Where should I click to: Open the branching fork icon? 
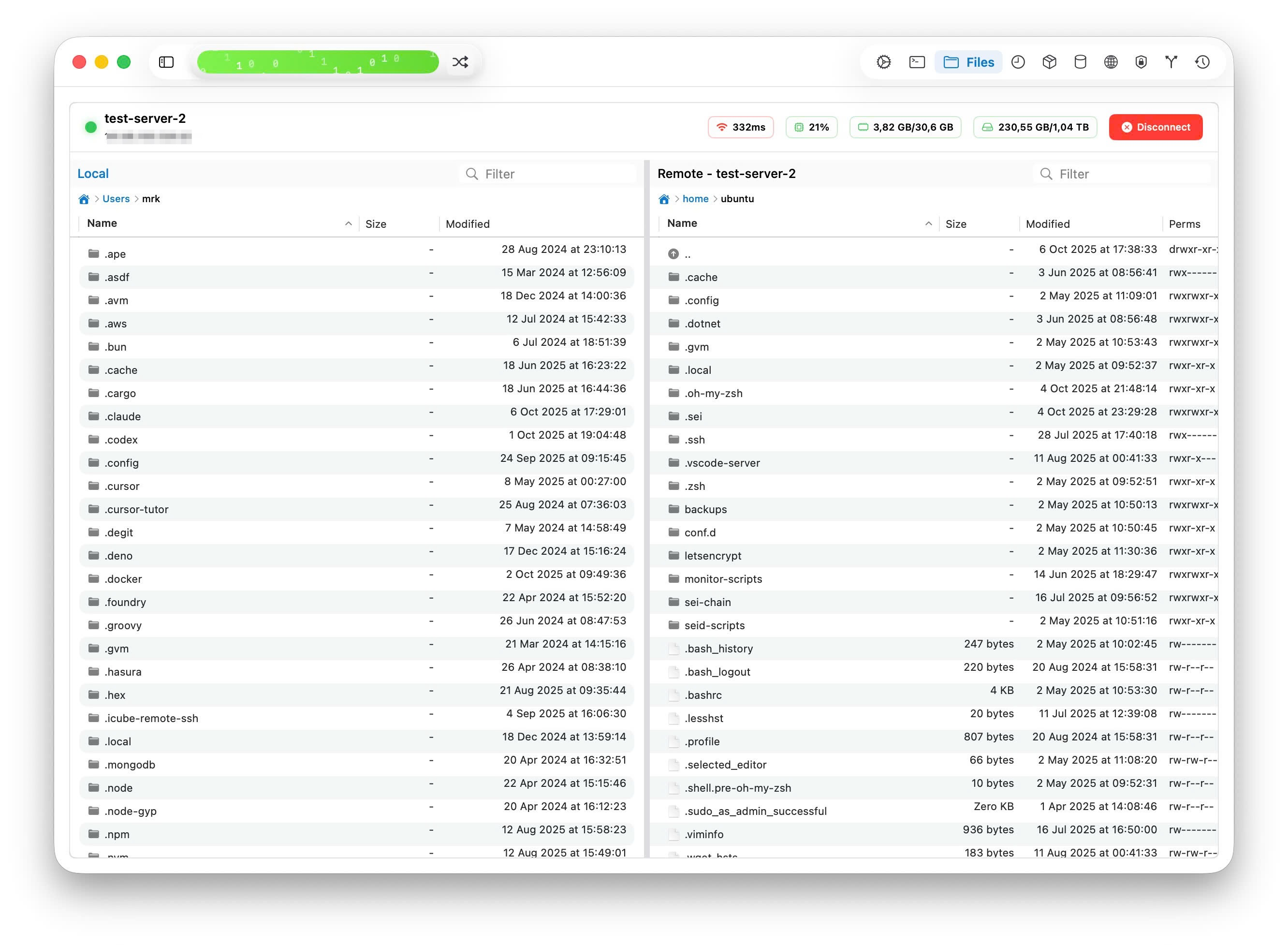(x=1171, y=62)
